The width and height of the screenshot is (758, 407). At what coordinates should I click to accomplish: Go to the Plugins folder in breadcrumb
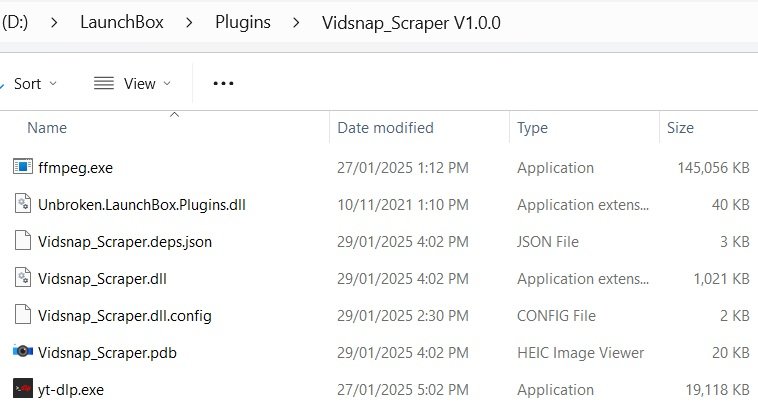243,22
